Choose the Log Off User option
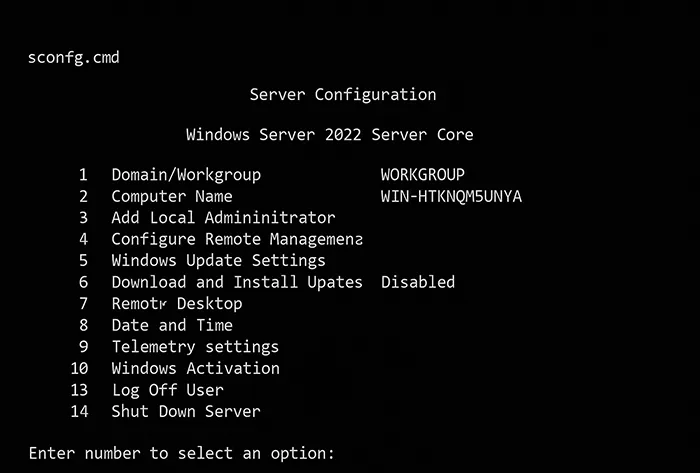700x473 pixels. pos(167,390)
